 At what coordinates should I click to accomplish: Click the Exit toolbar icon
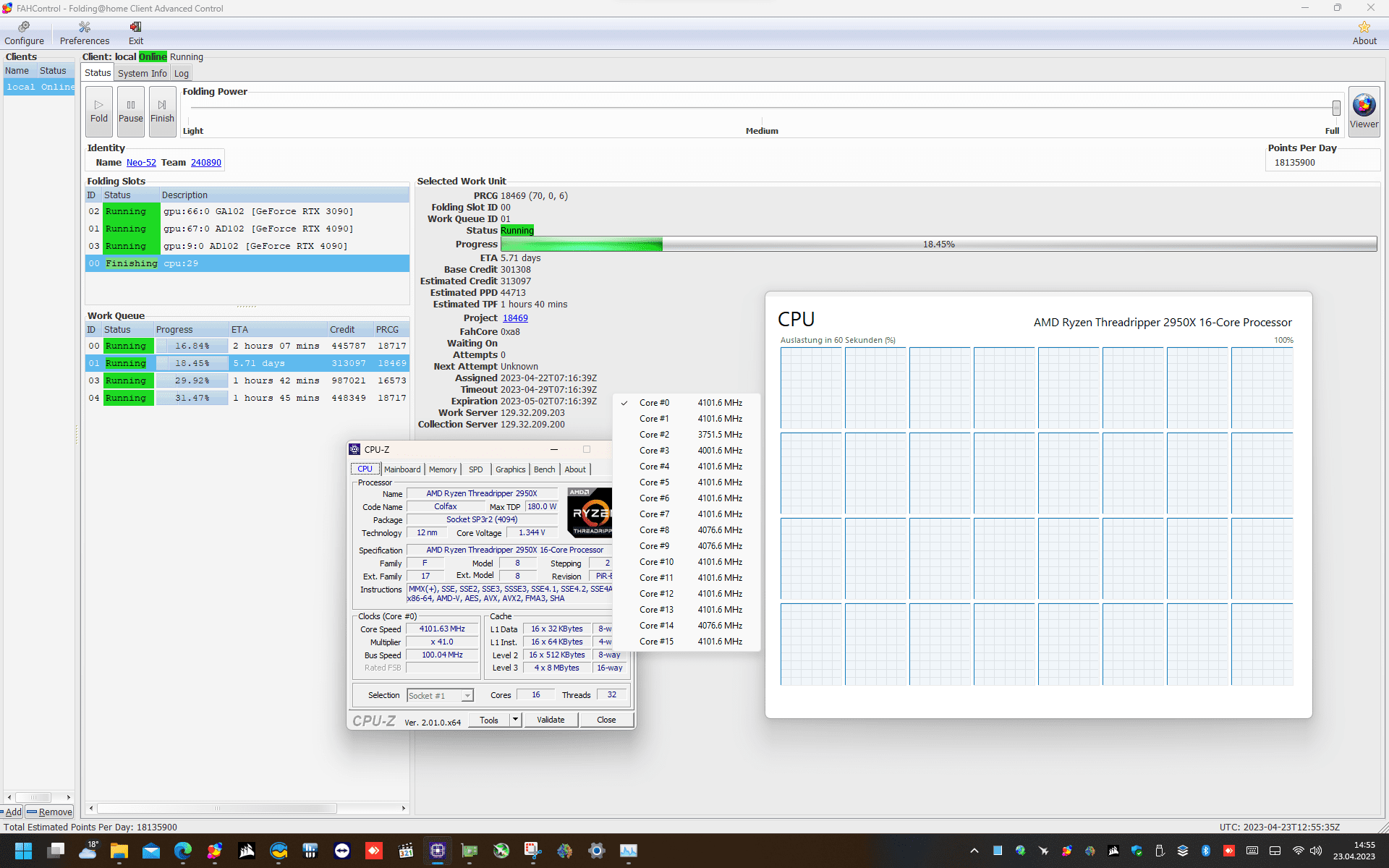136,33
